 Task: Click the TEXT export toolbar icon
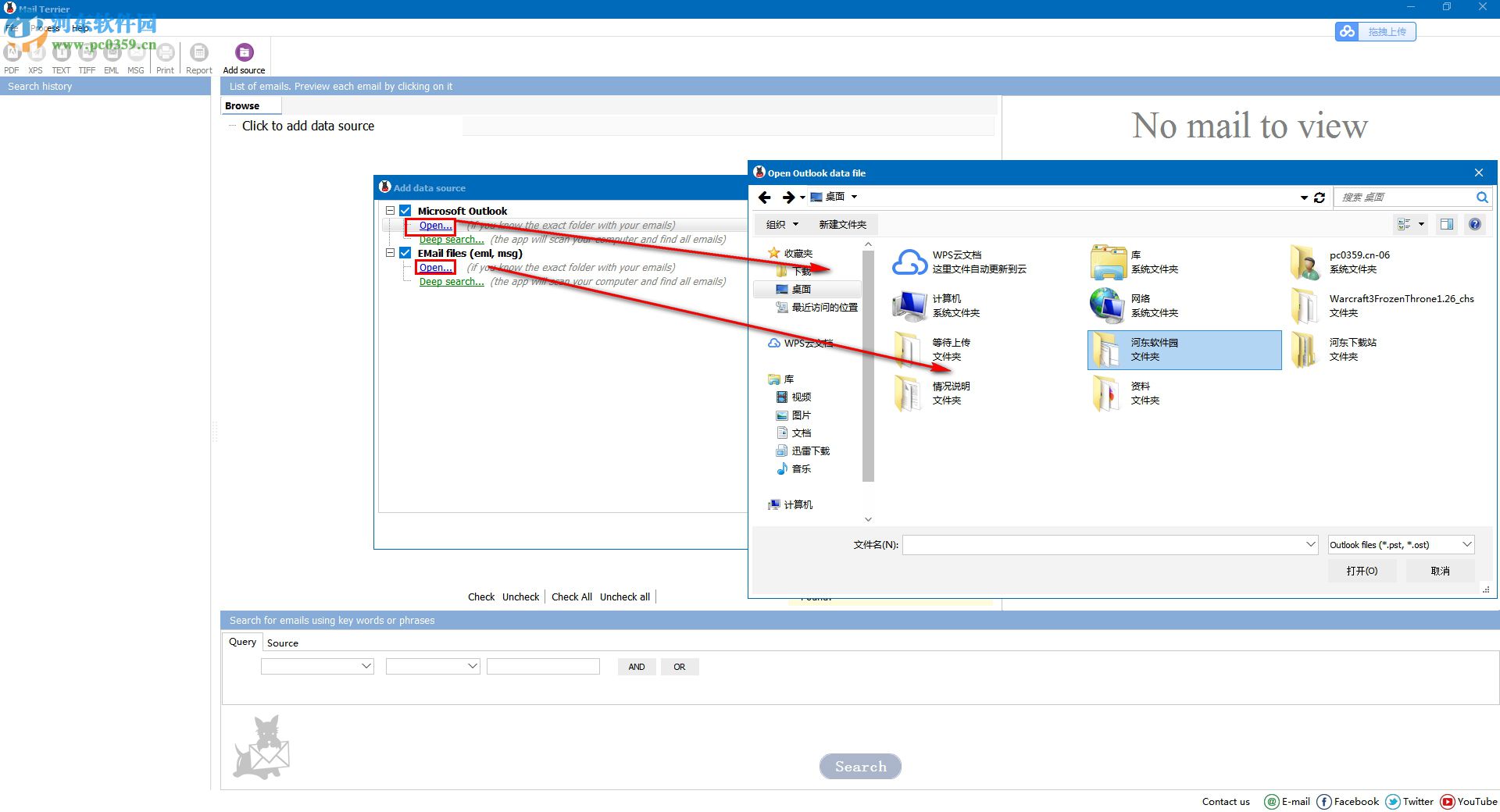tap(61, 52)
